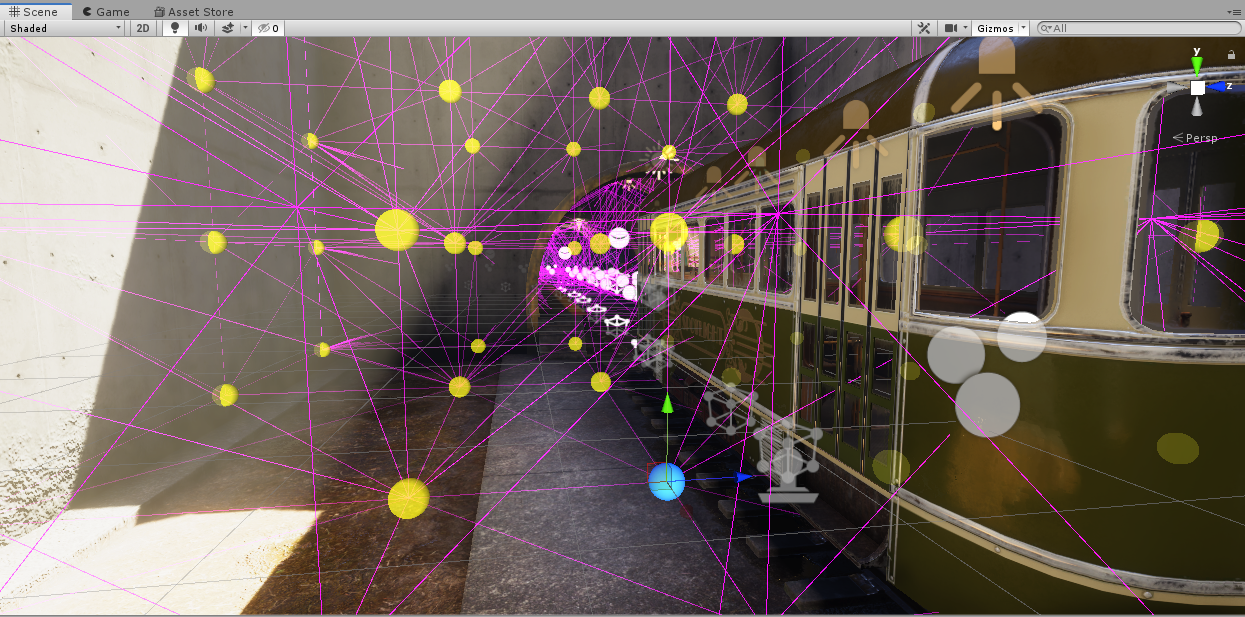1245x617 pixels.
Task: Click the scene search field
Action: pos(1140,28)
